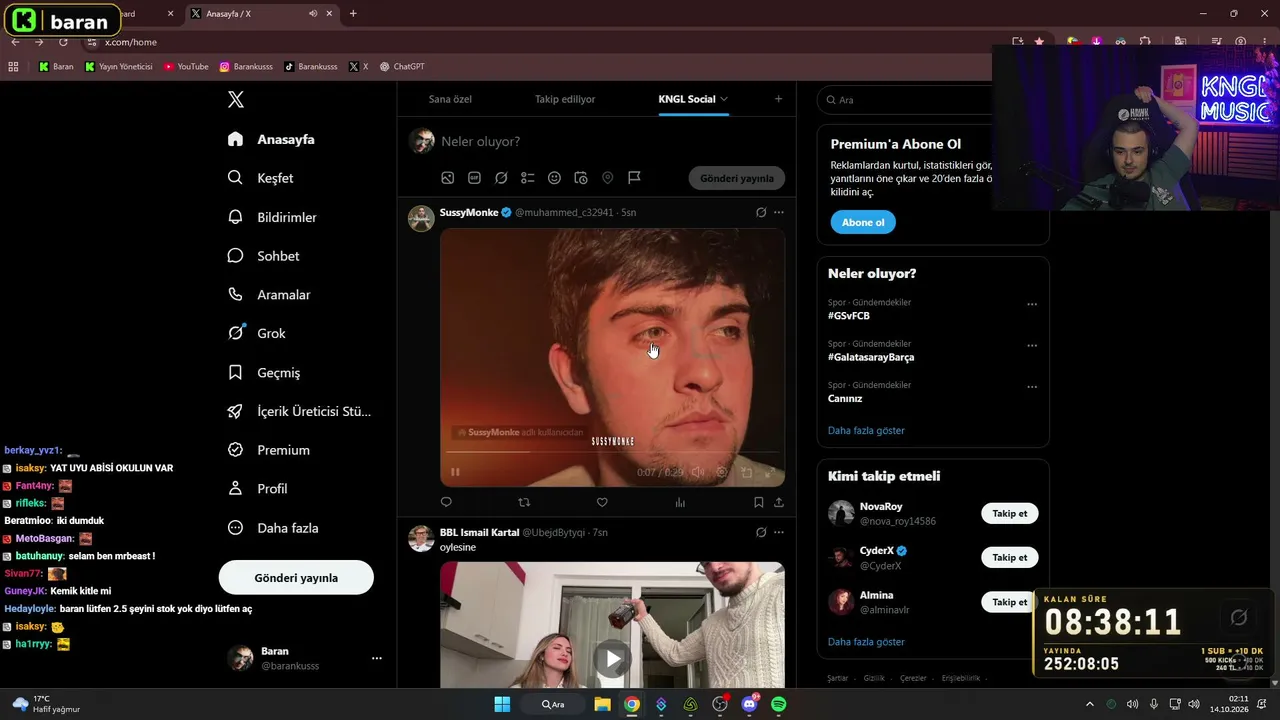Seek the SussyMonke video progress bar
1280x720 pixels.
612,453
